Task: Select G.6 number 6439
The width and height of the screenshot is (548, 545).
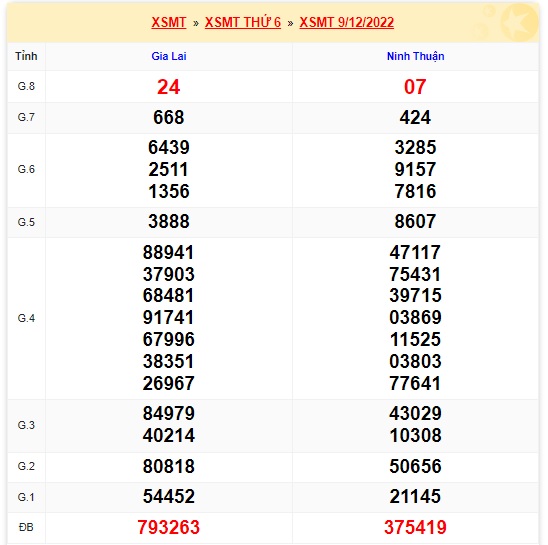Action: (x=169, y=147)
